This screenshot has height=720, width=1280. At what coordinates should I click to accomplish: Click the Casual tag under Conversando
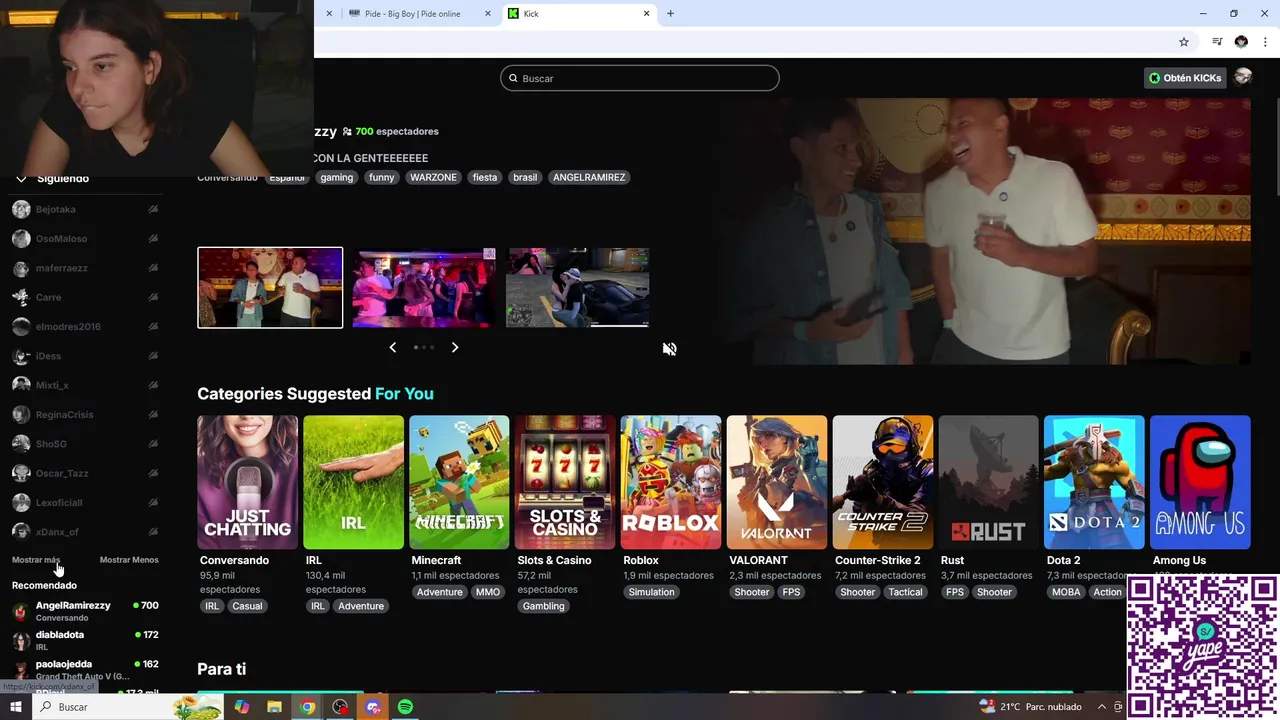pos(247,606)
